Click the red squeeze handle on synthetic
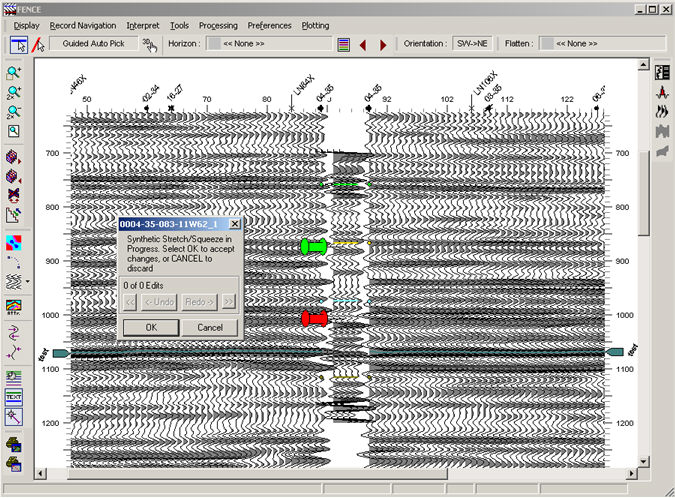The image size is (675, 498). 315,319
